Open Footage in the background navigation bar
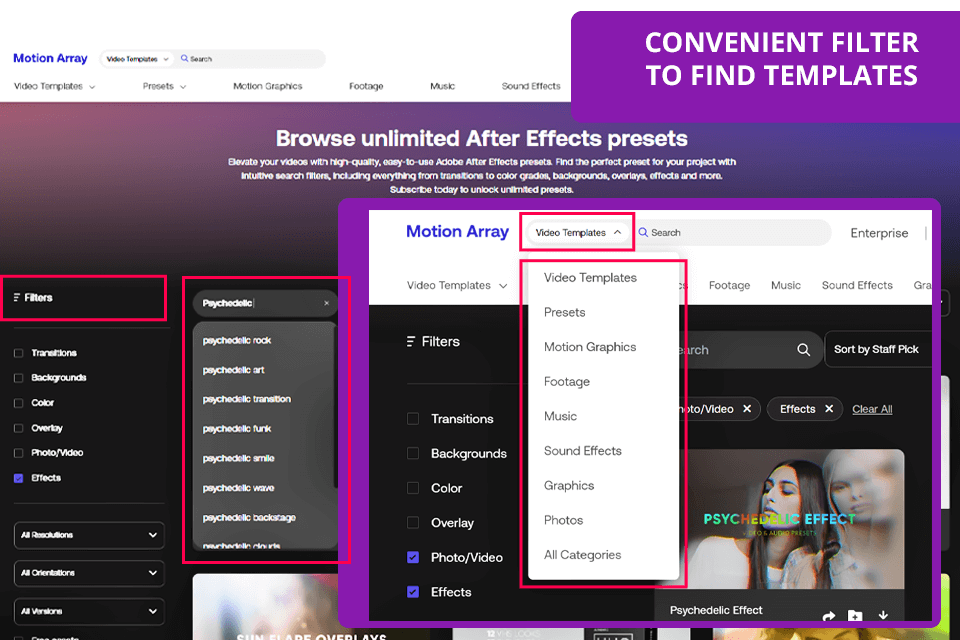 coord(366,86)
